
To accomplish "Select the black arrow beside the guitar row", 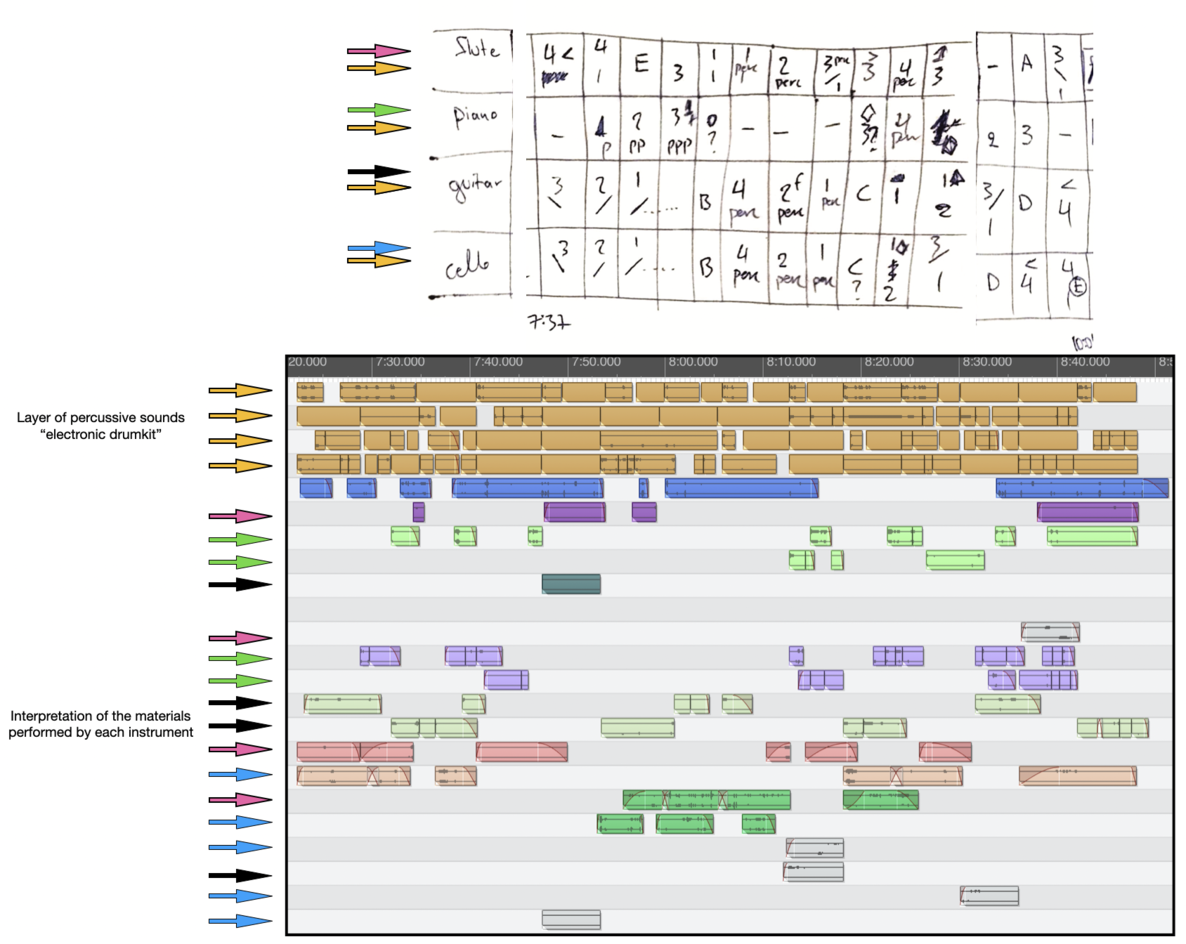I will coord(378,172).
